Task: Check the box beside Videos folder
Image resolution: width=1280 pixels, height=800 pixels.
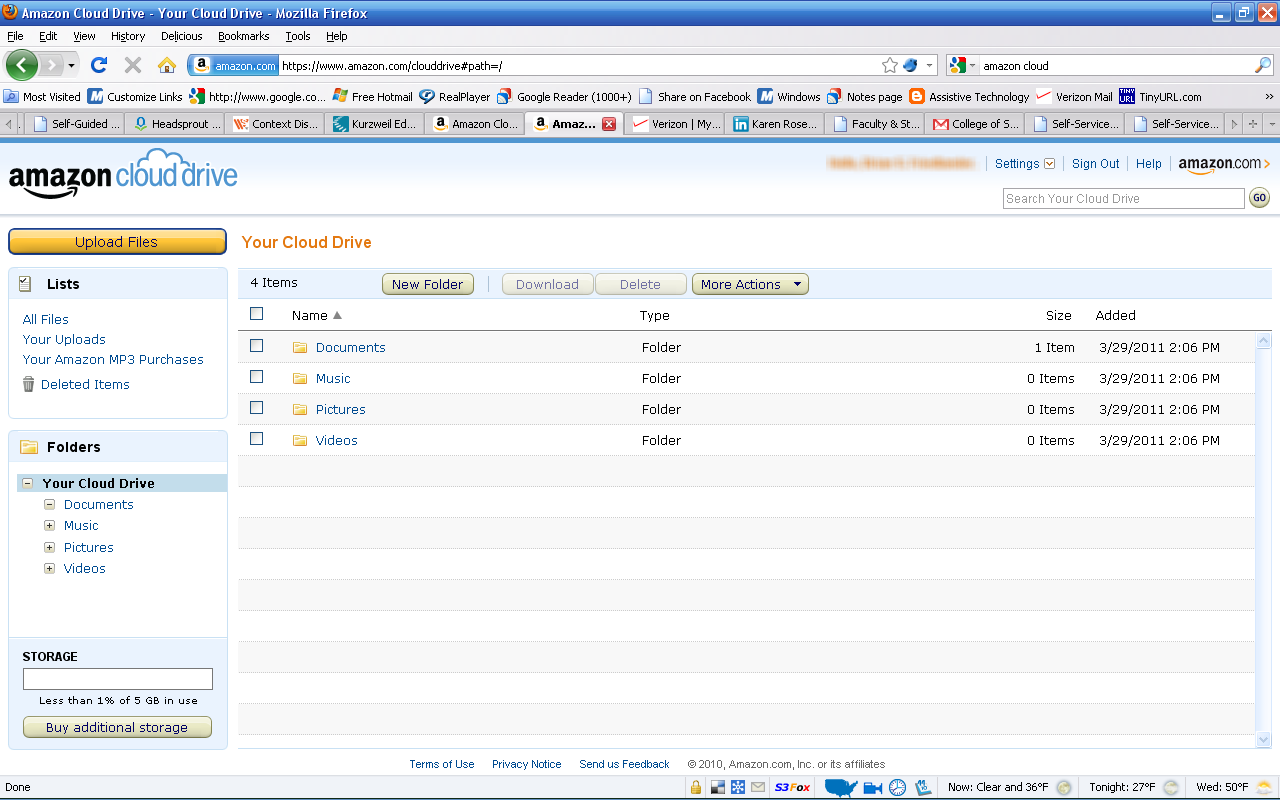Action: 256,437
